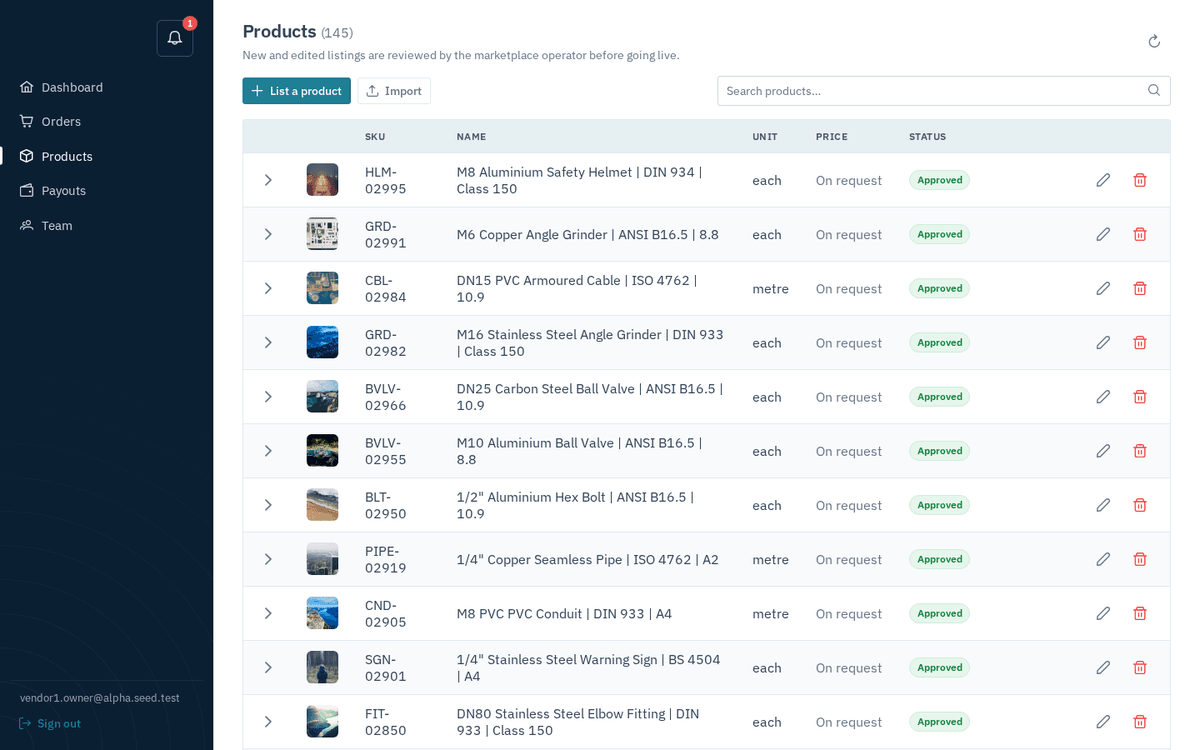Viewport: 1200px width, 750px height.
Task: Click vendor1.owner@alpha.seed.test email text
Action: 100,698
